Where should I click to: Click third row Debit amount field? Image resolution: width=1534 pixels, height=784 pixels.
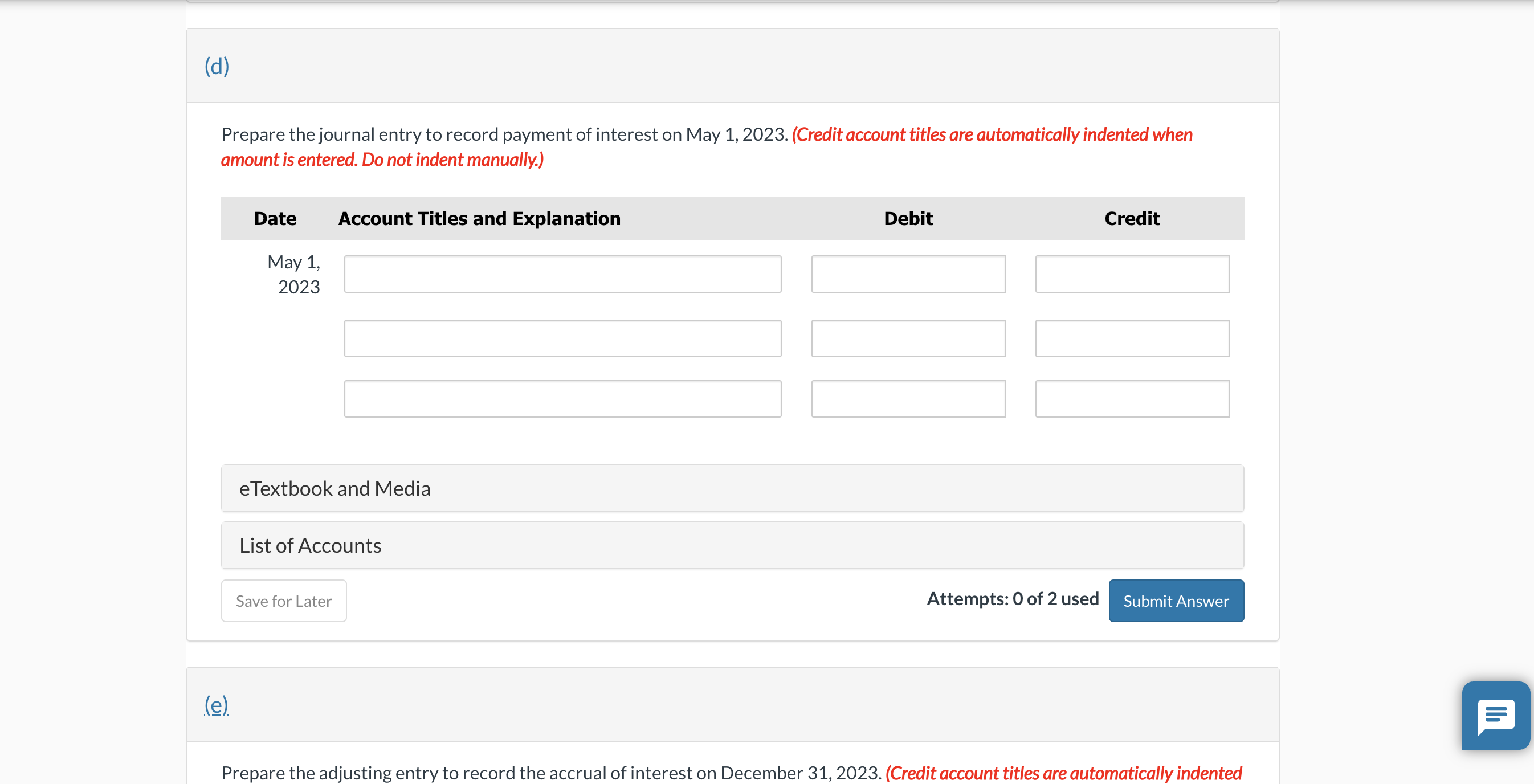coord(908,399)
